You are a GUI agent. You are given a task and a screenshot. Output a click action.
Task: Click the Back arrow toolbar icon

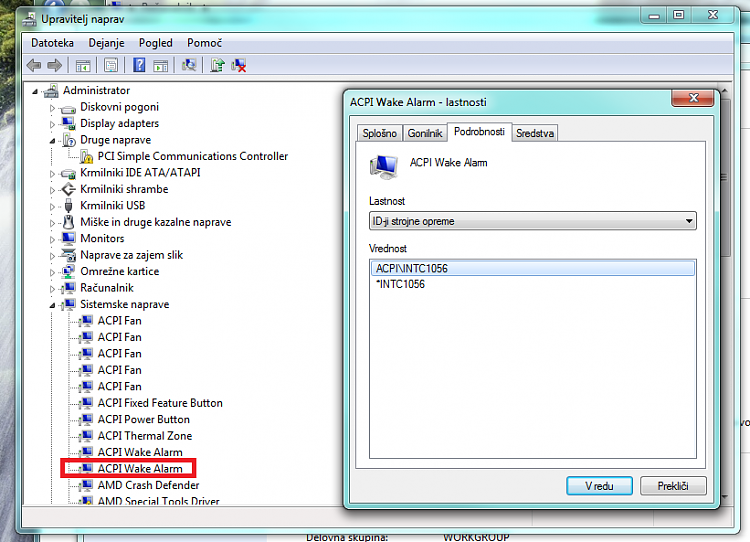pos(34,65)
